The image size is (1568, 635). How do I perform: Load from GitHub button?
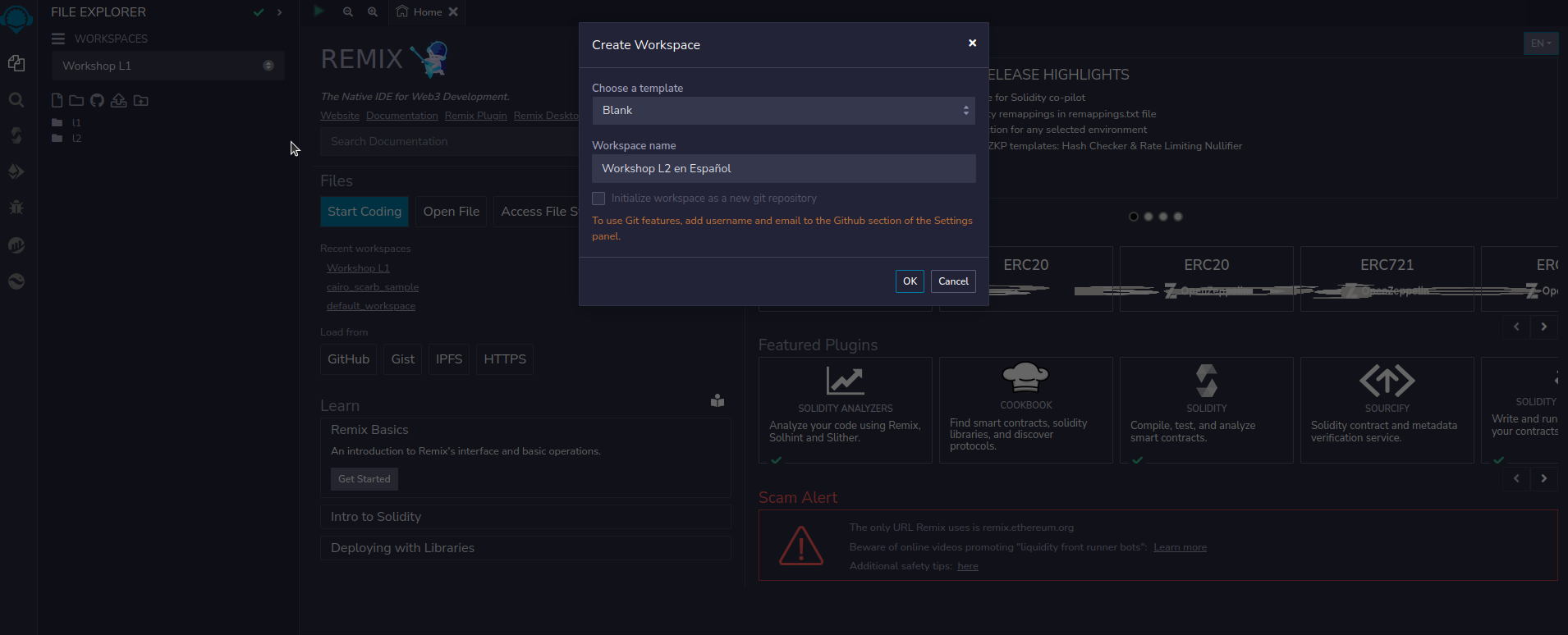(x=348, y=359)
